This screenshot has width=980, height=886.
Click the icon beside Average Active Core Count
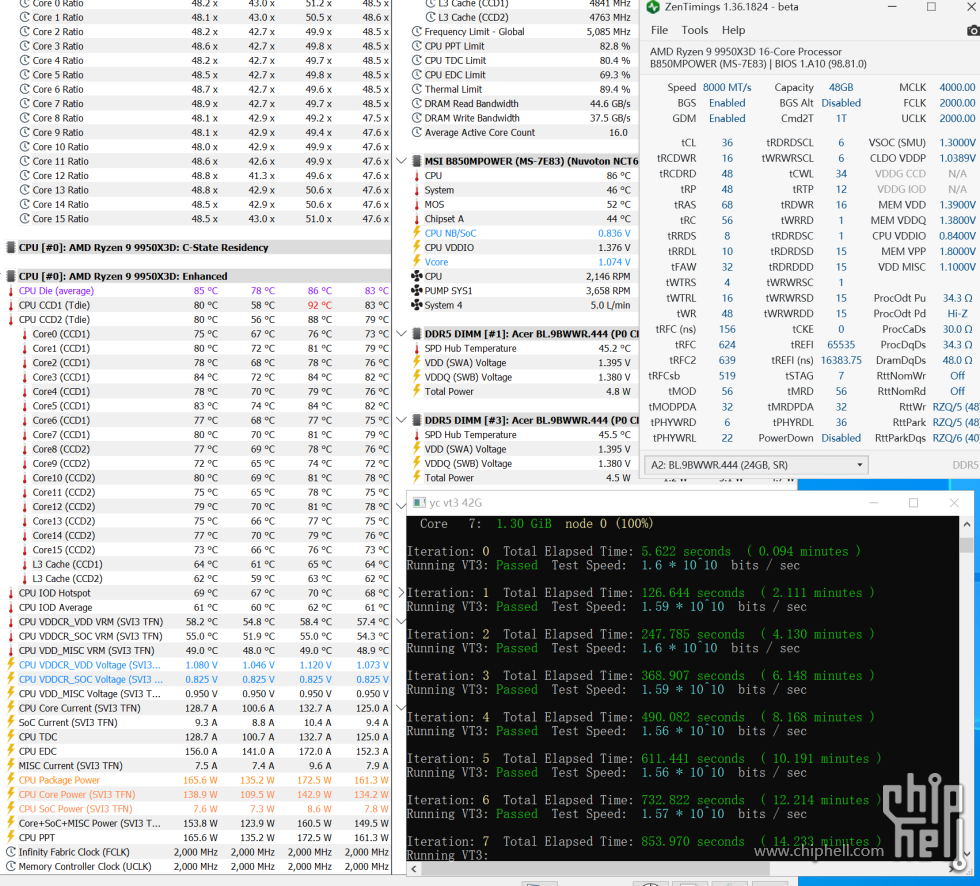[417, 132]
